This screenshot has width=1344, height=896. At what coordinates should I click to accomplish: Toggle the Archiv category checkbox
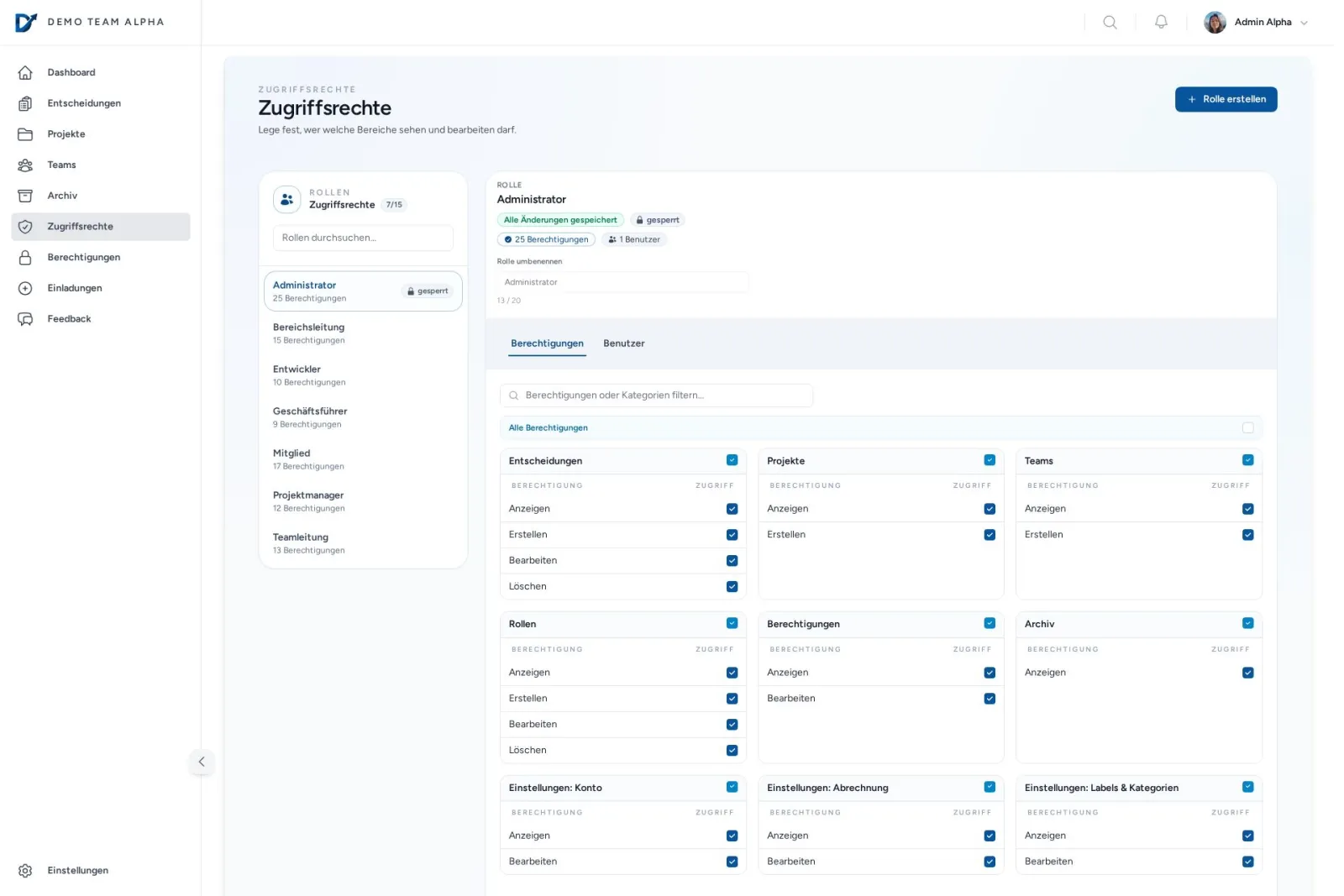click(1247, 624)
